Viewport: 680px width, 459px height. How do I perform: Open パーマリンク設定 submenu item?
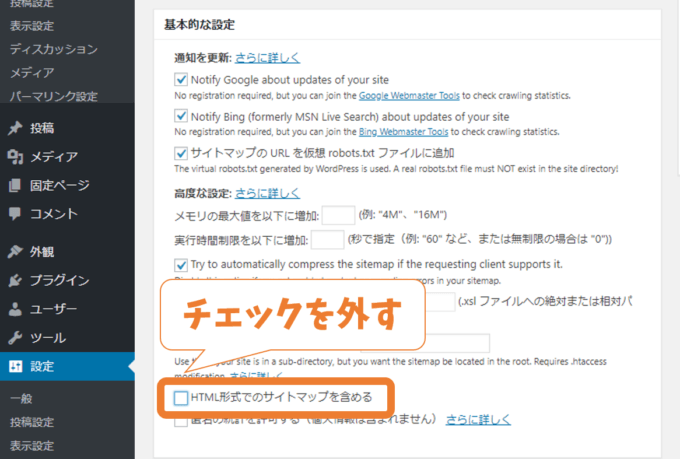(54, 96)
